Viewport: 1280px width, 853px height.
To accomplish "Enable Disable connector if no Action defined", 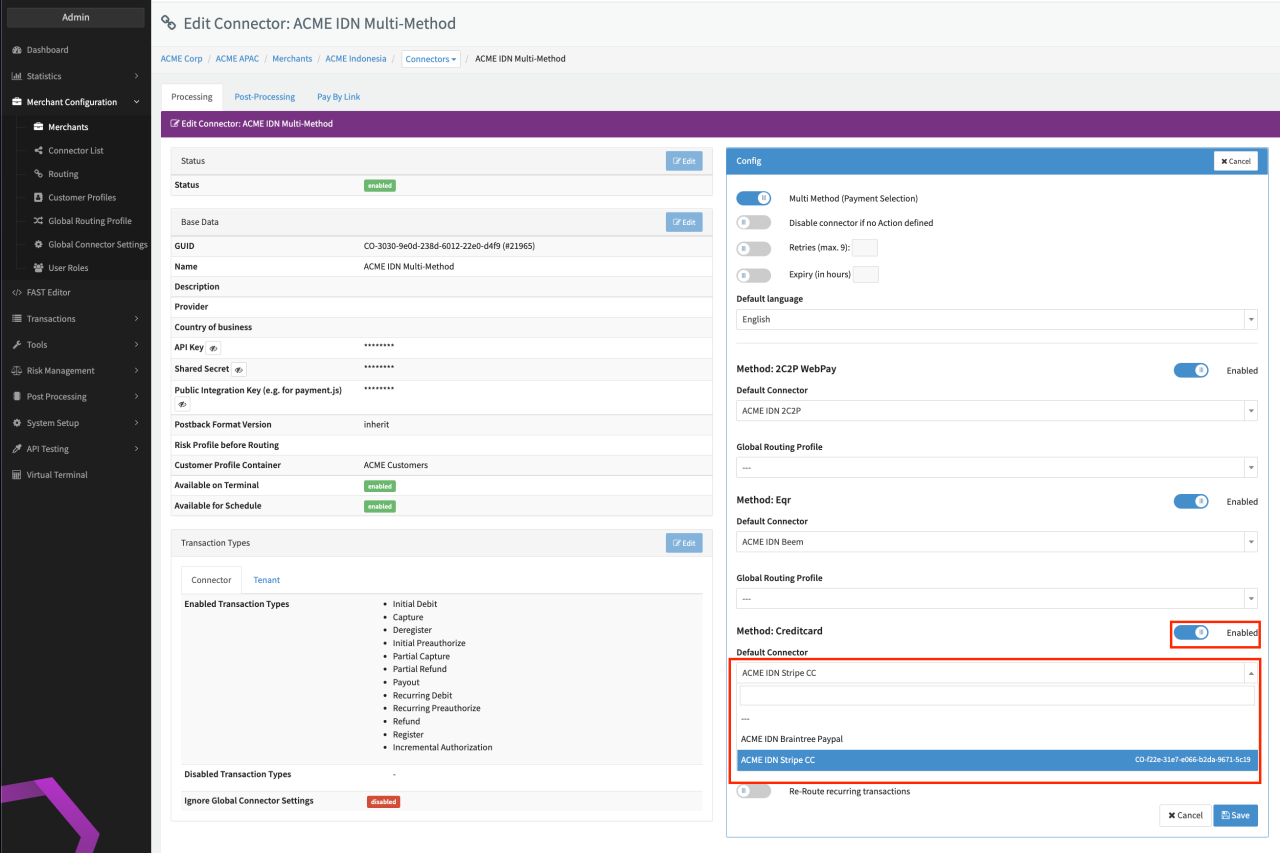I will coord(753,223).
